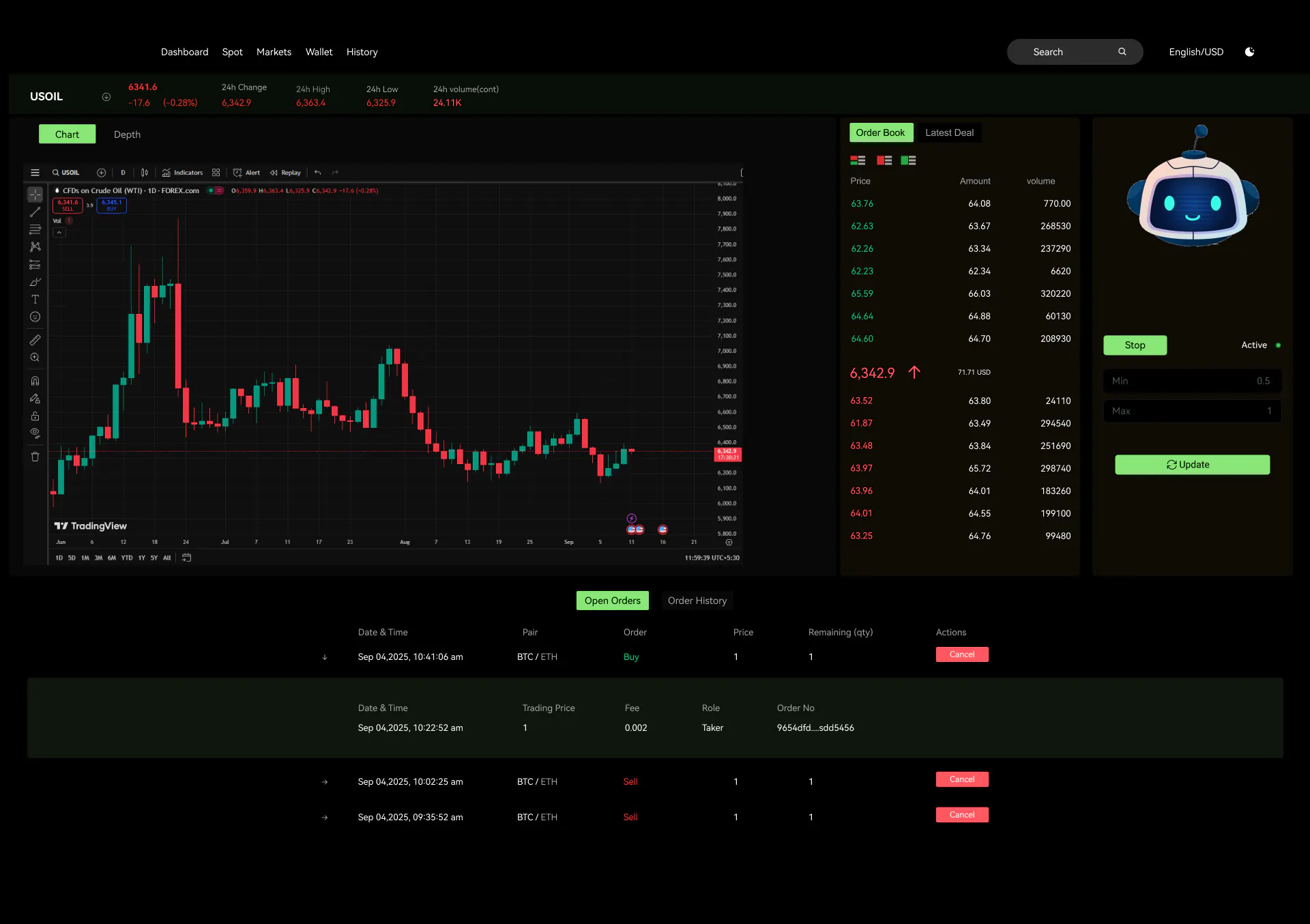
Task: Open the TradingView chart hamburger menu
Action: tap(35, 173)
